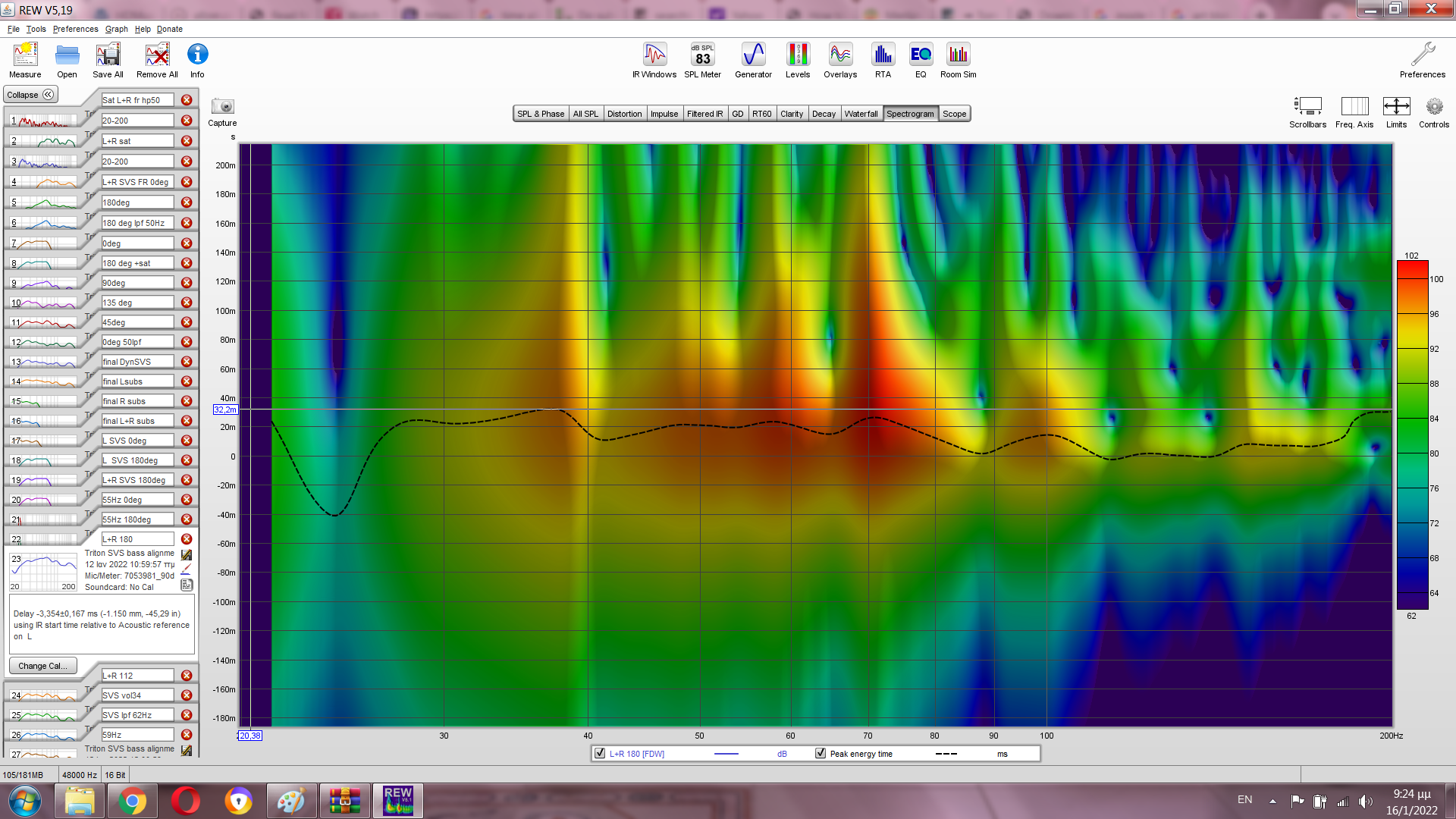Image resolution: width=1456 pixels, height=819 pixels.
Task: Select the final DynSVS measurement name field
Action: pos(137,362)
